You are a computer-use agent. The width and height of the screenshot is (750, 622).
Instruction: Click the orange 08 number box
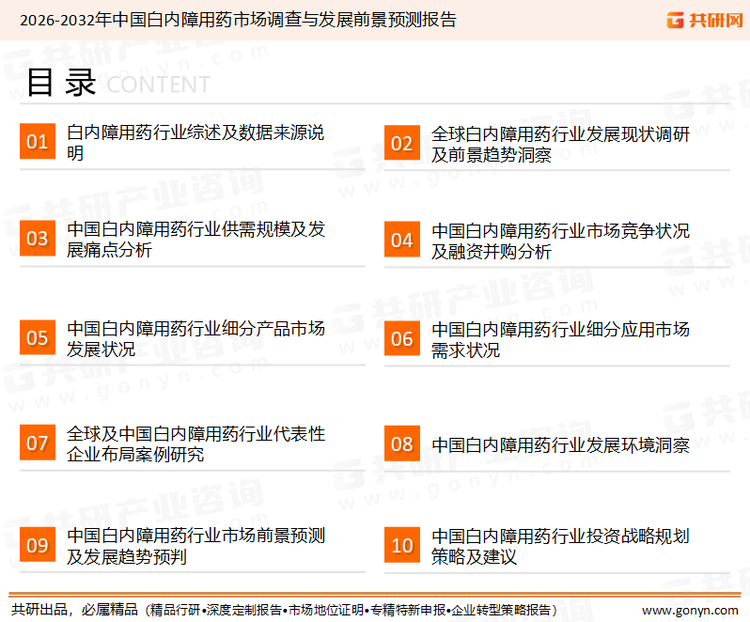click(x=402, y=444)
